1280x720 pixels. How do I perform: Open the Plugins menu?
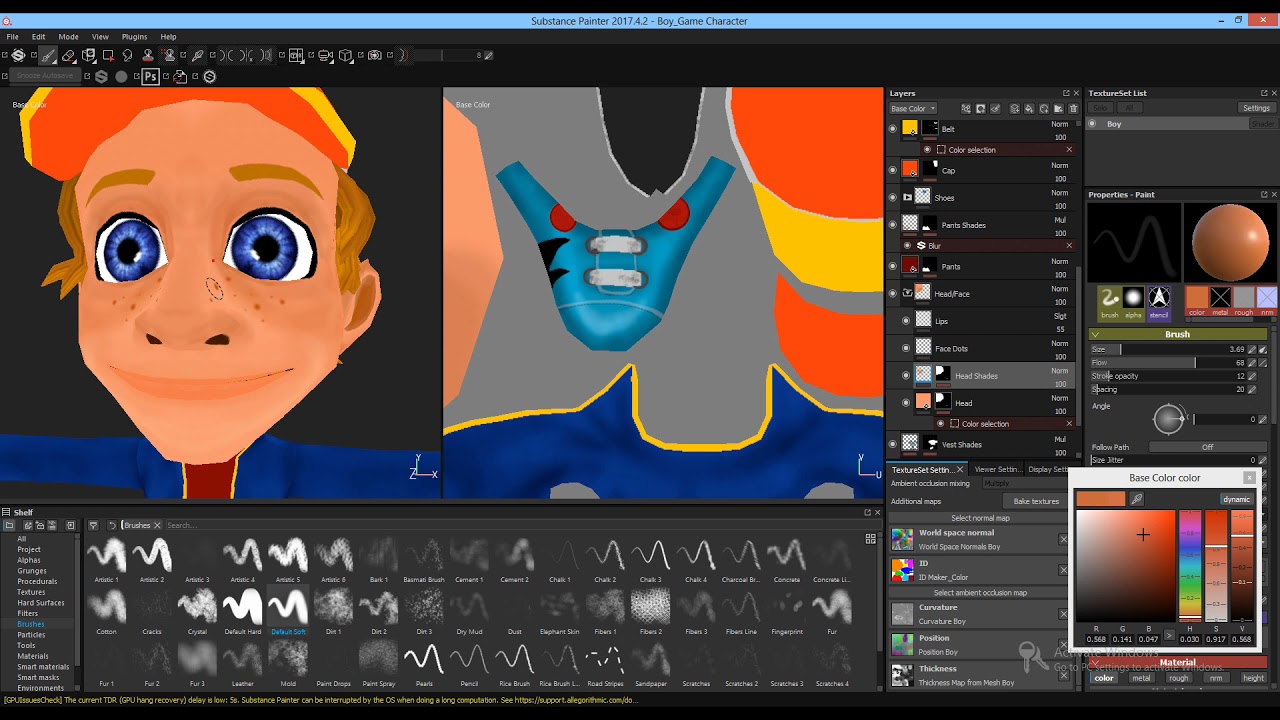pos(134,37)
